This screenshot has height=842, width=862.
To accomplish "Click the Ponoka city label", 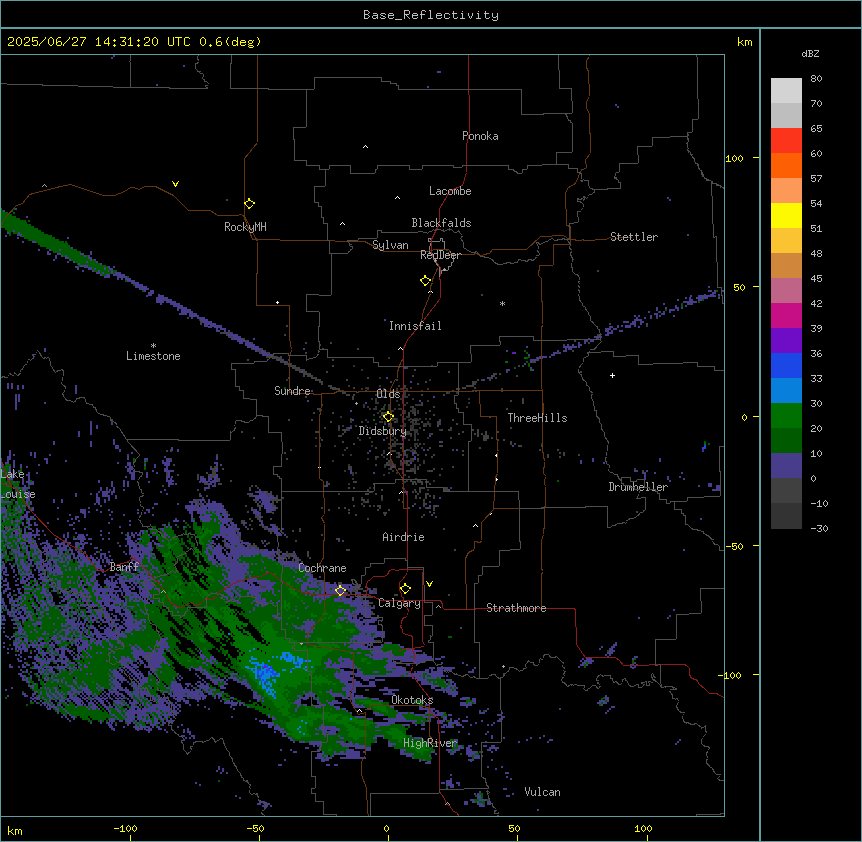I will tap(480, 136).
